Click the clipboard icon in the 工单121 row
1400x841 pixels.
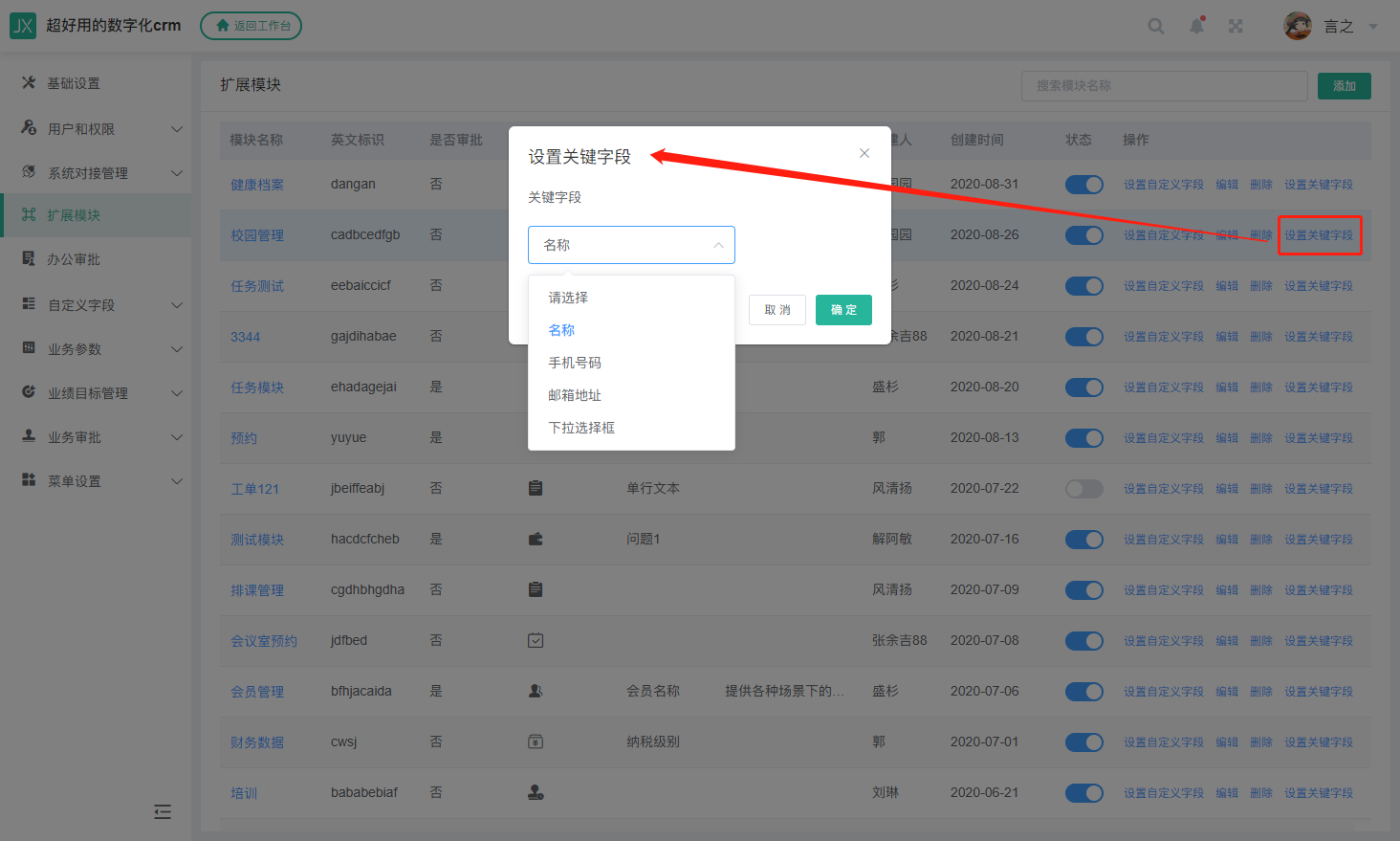[536, 488]
